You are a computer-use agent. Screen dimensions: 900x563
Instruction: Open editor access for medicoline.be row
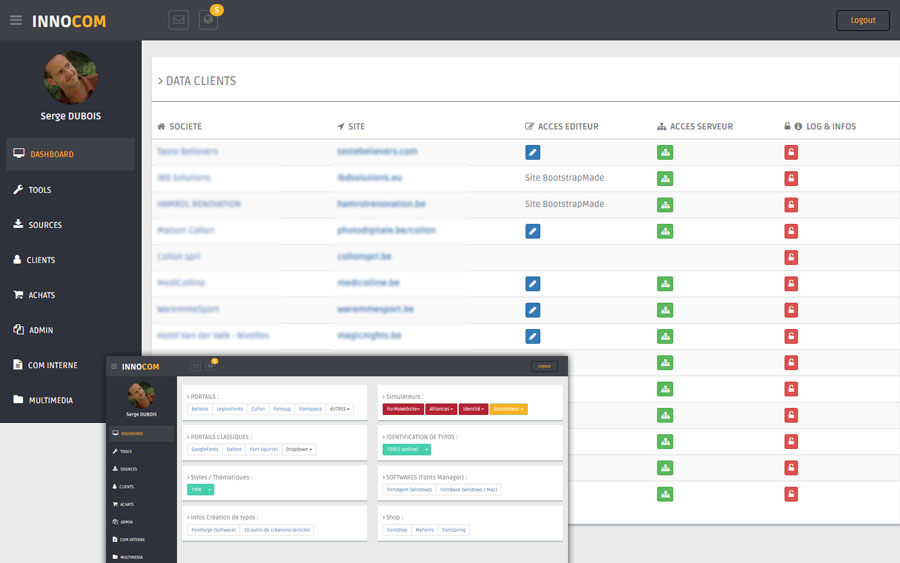click(533, 284)
